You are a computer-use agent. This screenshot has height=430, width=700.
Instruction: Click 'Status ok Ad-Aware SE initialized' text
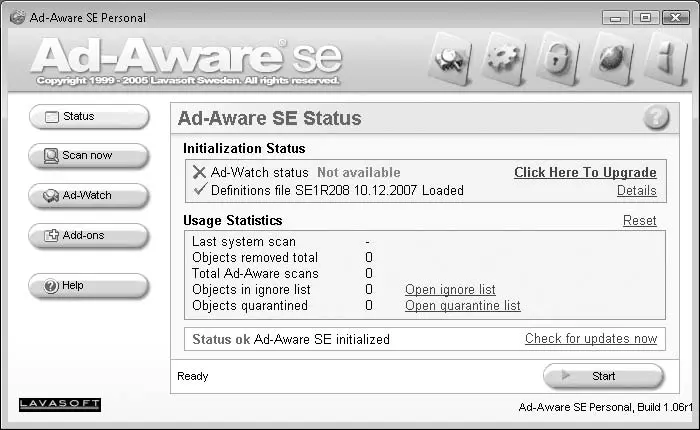(x=291, y=339)
